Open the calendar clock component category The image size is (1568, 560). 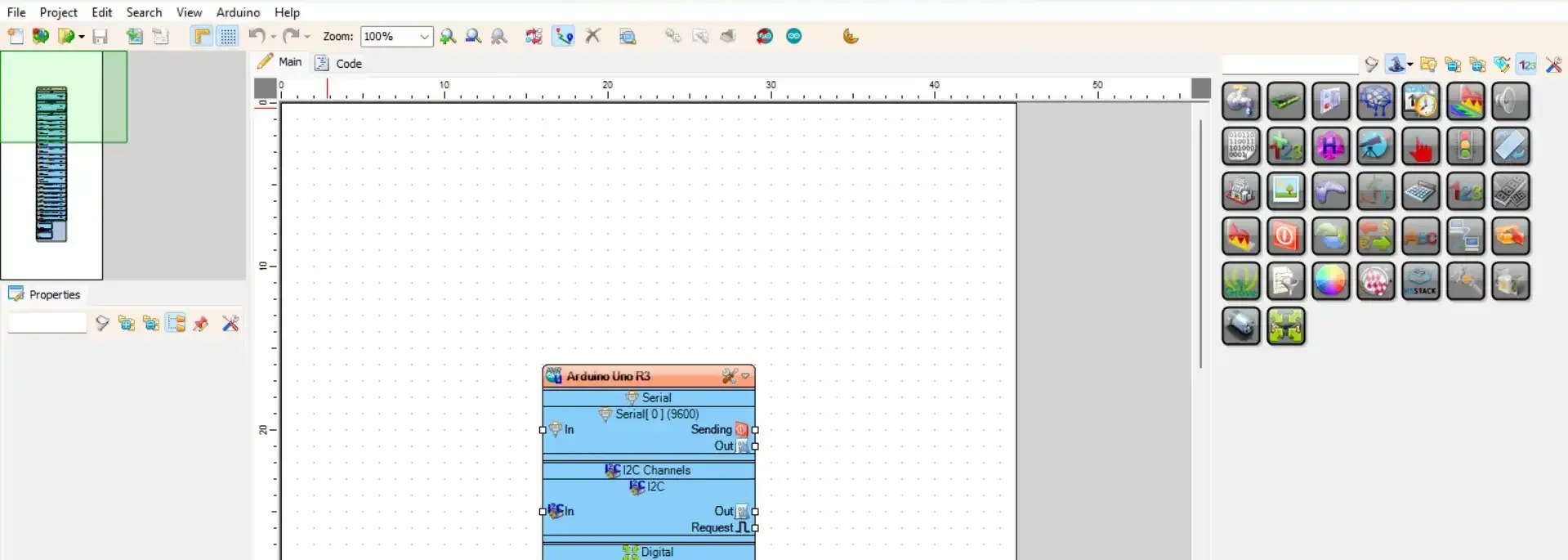tap(1421, 102)
